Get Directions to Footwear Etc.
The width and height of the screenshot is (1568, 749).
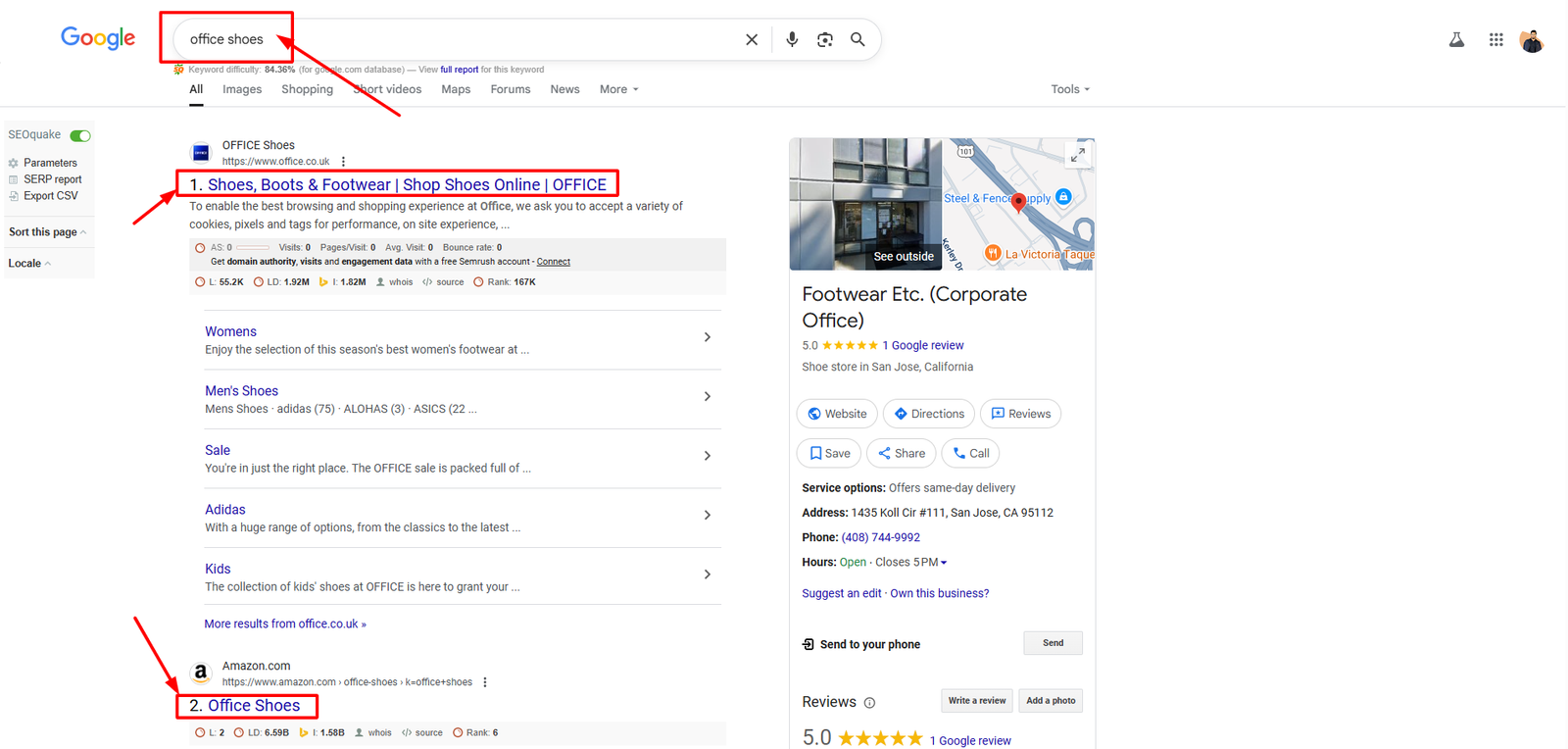929,414
